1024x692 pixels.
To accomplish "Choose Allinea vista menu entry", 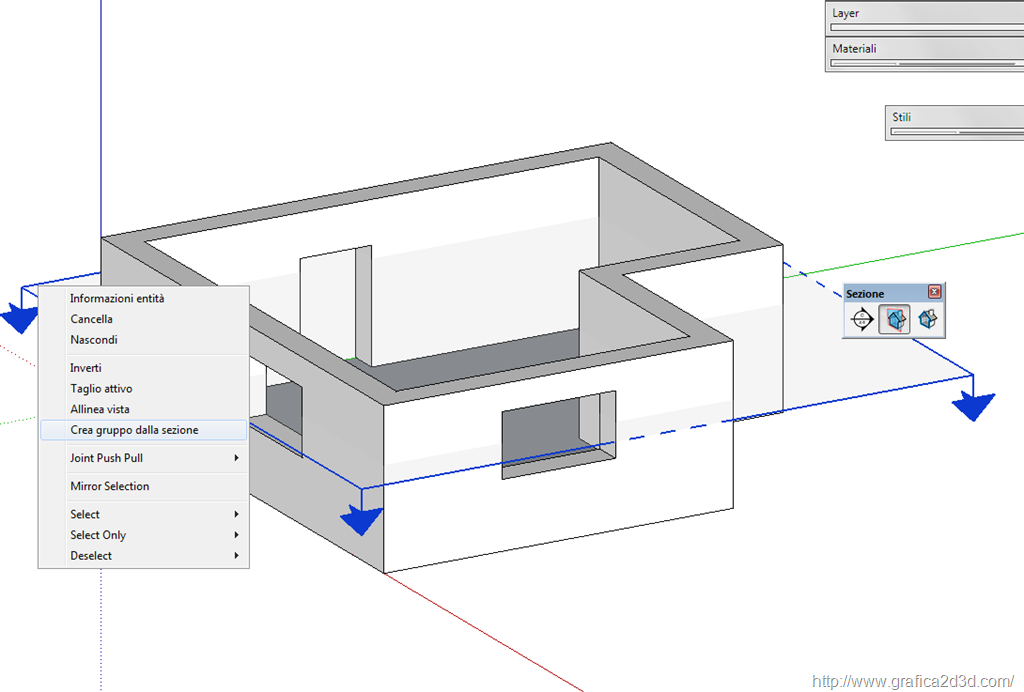I will [100, 409].
